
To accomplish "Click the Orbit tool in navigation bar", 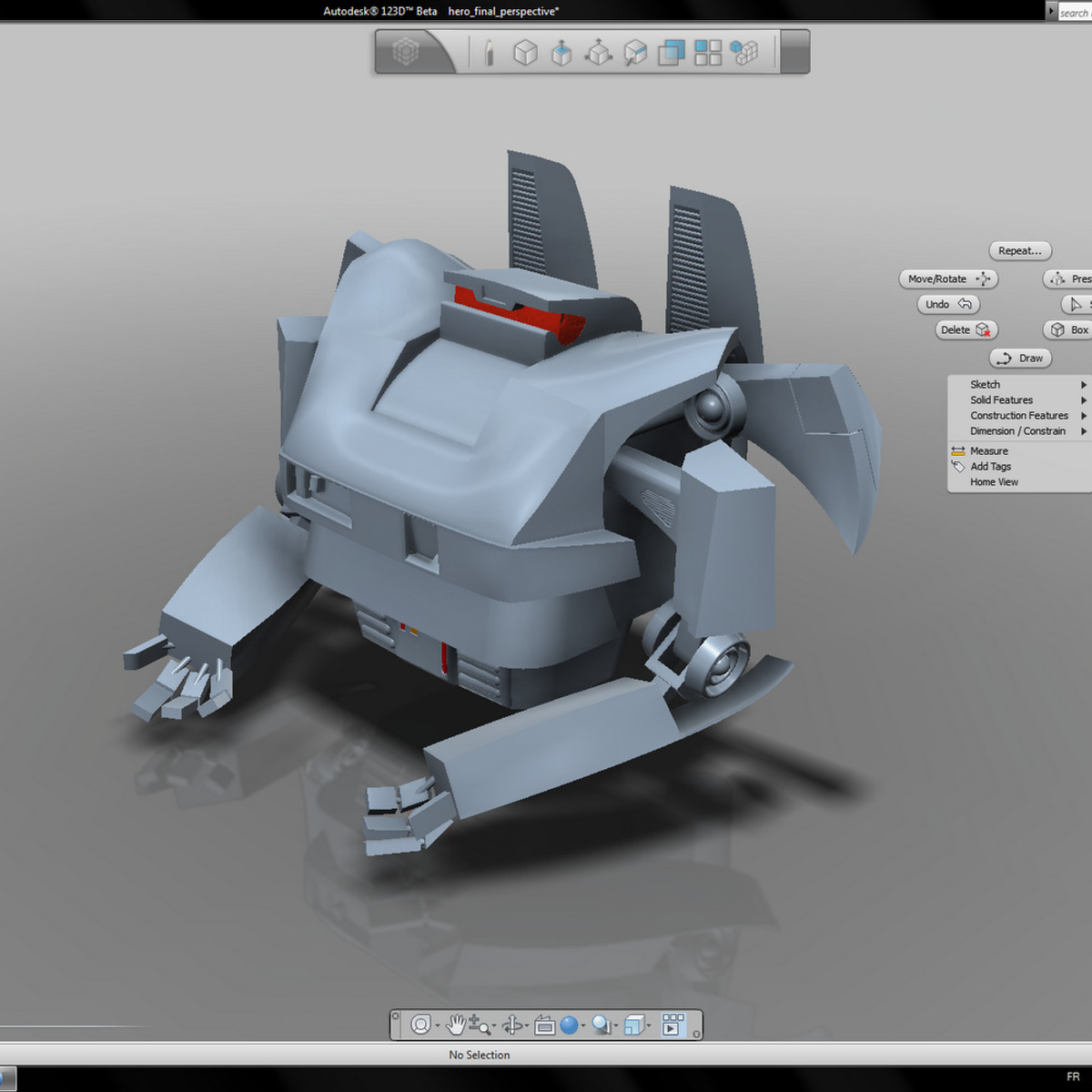I will (x=512, y=1026).
